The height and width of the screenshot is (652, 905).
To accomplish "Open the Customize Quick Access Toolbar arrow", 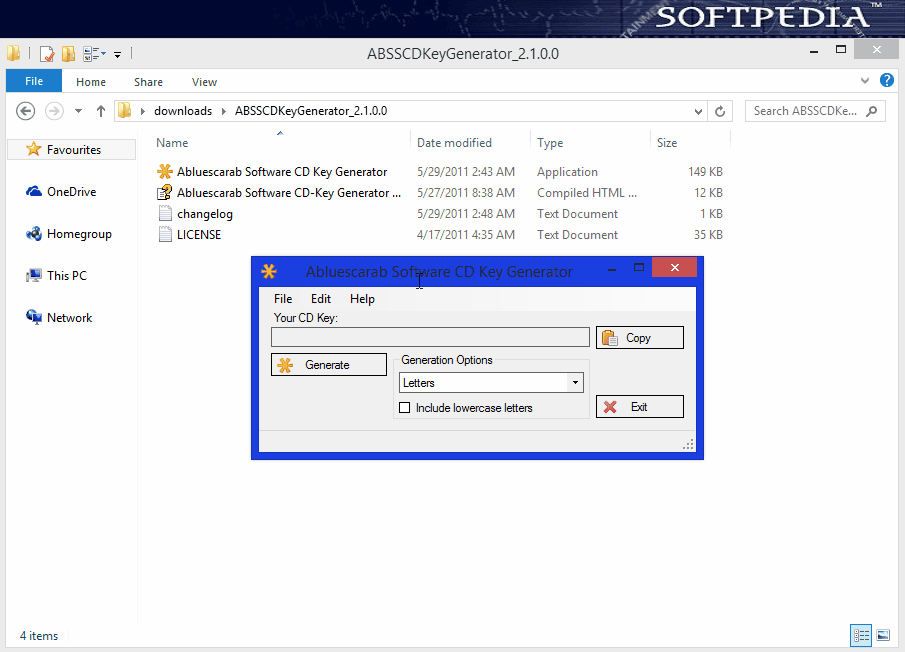I will (117, 55).
